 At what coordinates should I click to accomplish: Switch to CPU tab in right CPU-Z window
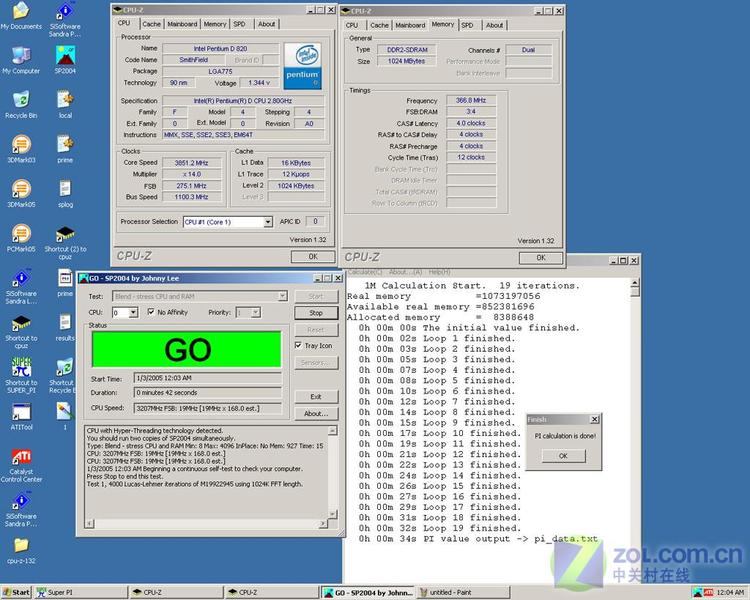(352, 25)
